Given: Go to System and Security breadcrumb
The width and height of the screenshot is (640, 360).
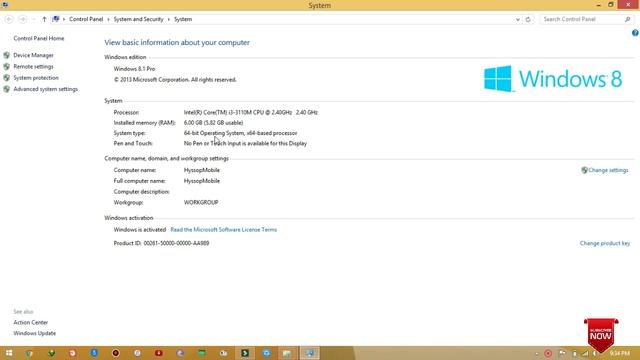Looking at the screenshot, I should click(x=138, y=19).
